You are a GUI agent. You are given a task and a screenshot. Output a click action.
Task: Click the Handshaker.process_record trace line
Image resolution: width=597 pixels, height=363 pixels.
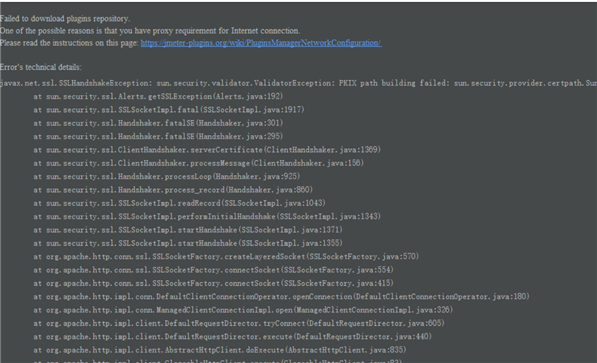tap(173, 190)
